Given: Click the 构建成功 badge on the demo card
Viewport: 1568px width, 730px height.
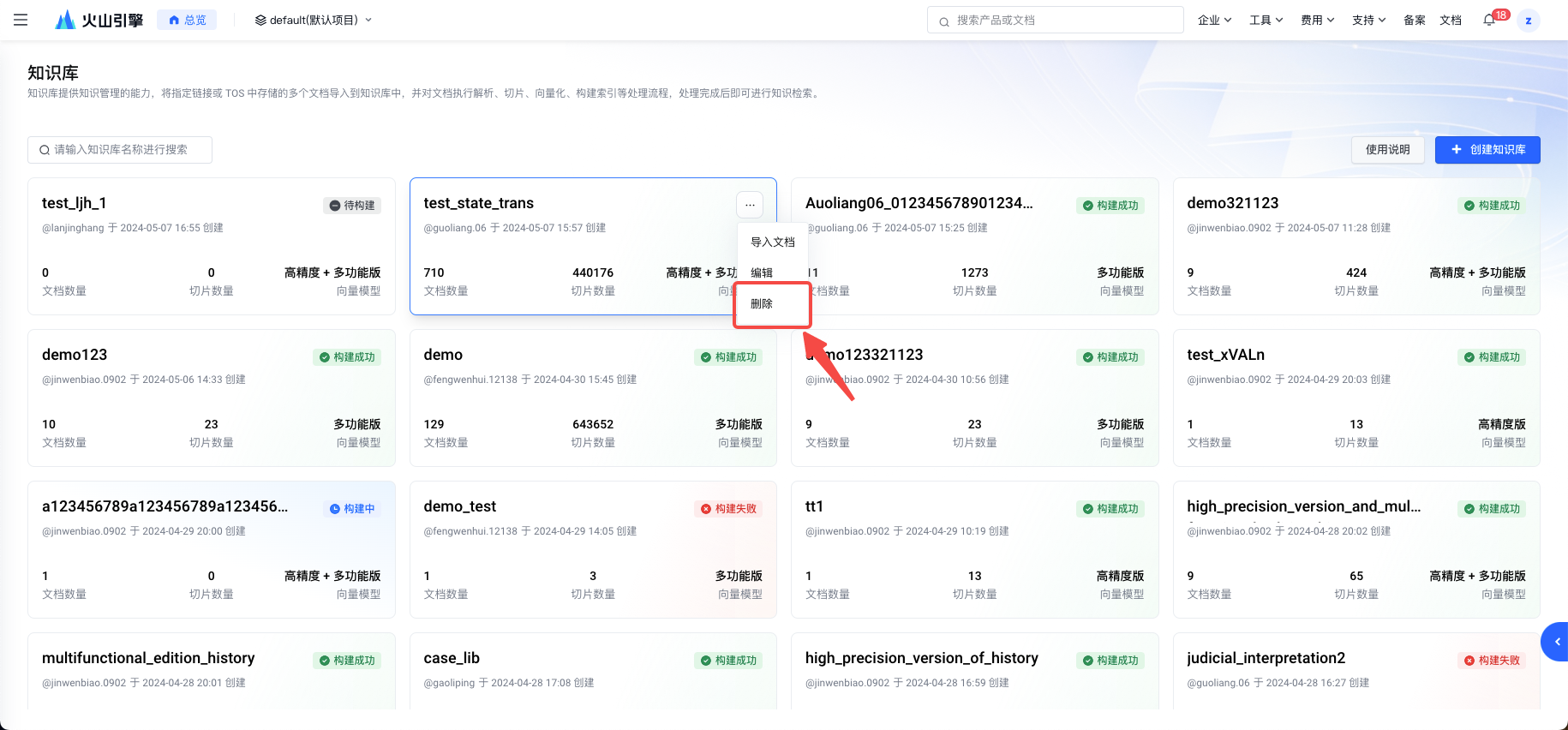Looking at the screenshot, I should pos(728,357).
